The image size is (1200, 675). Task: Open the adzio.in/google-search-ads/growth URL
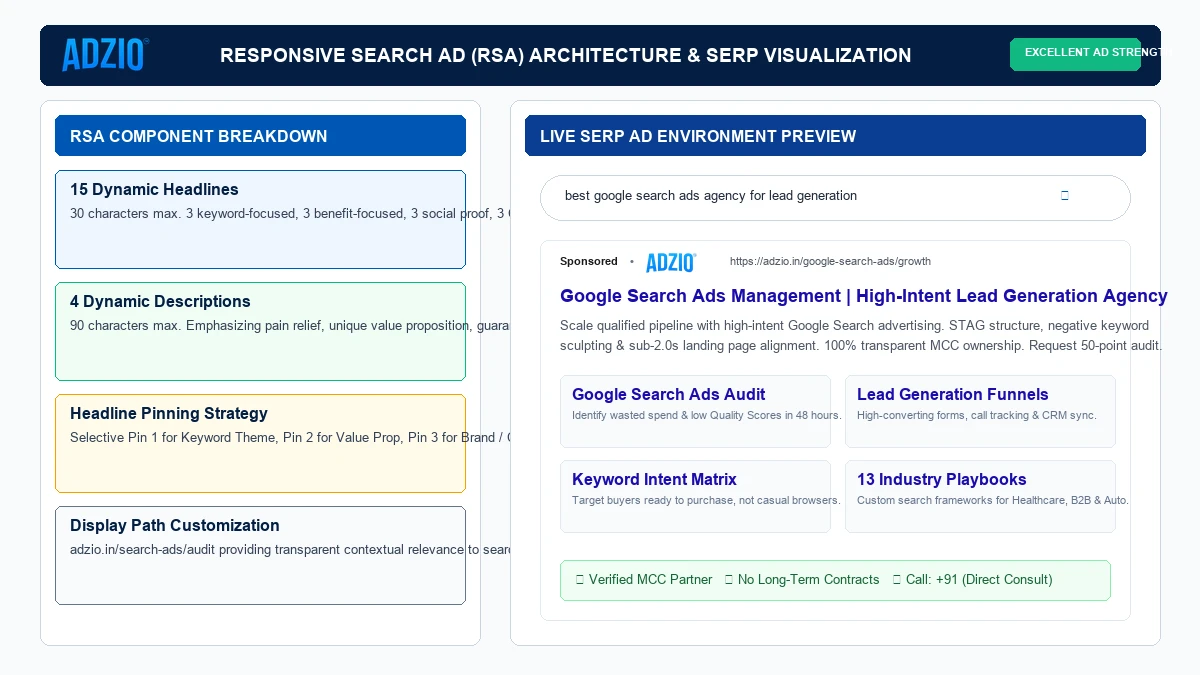tap(830, 262)
